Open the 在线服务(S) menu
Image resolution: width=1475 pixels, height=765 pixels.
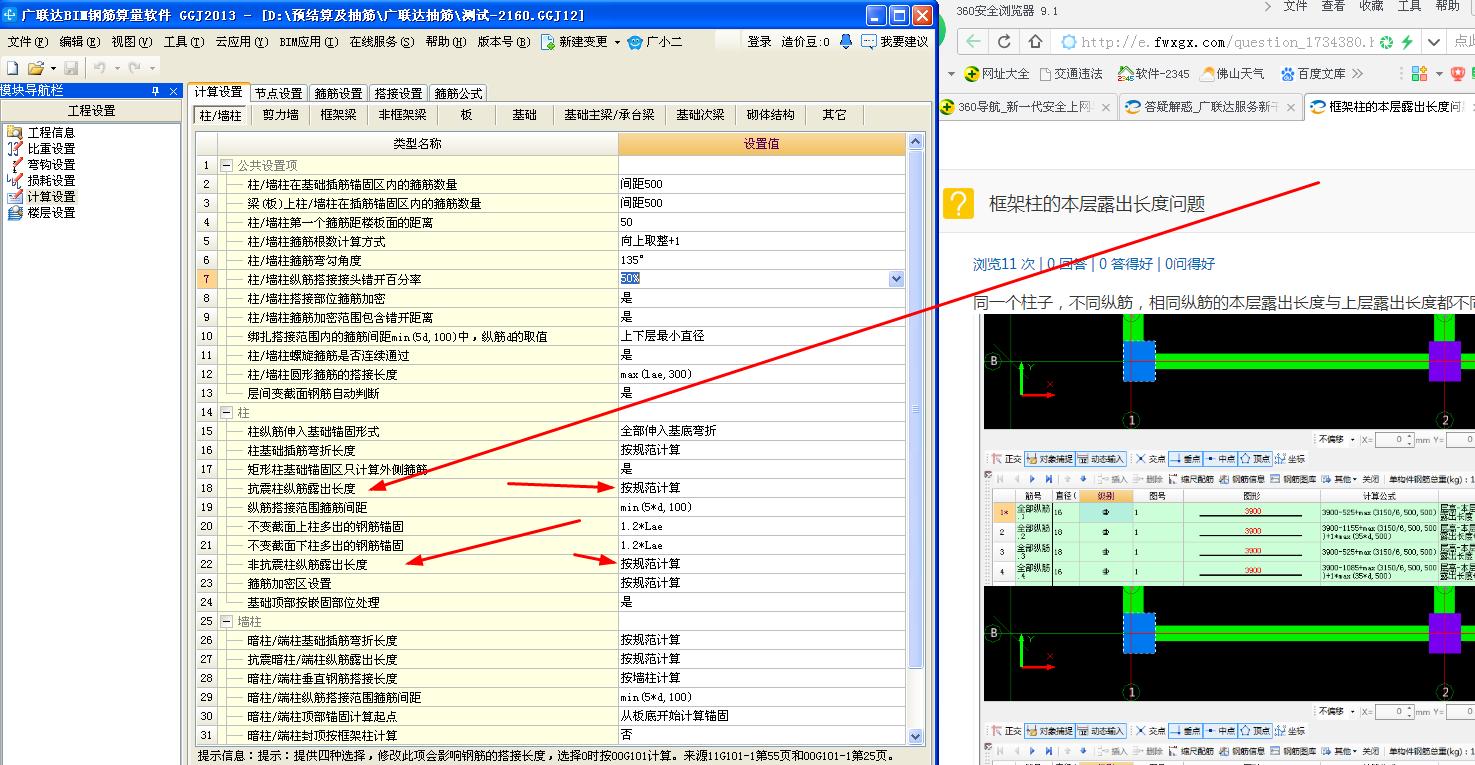pos(382,42)
